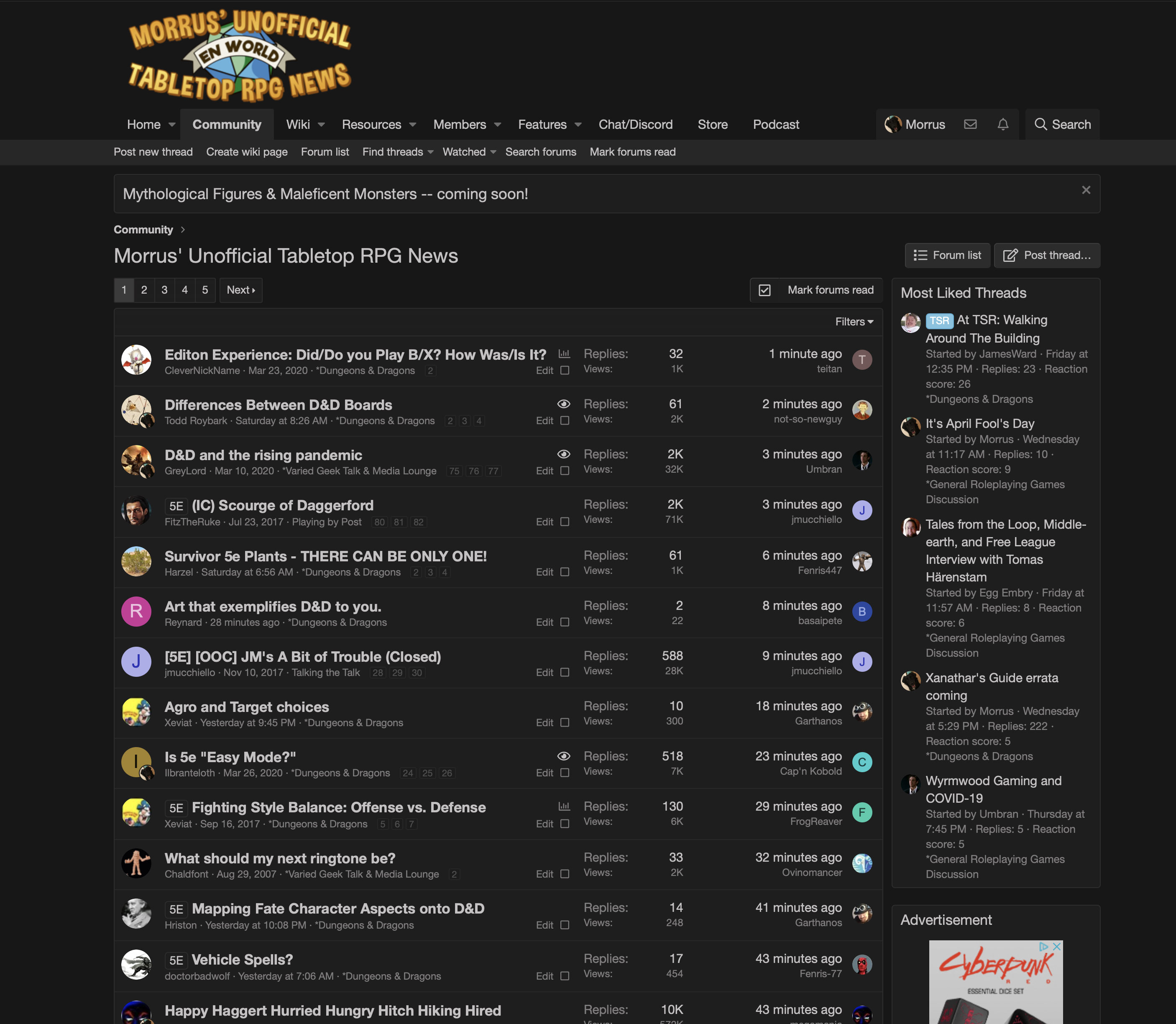Open thread What should my next ringtone be?
The width and height of the screenshot is (1176, 1024).
[280, 858]
